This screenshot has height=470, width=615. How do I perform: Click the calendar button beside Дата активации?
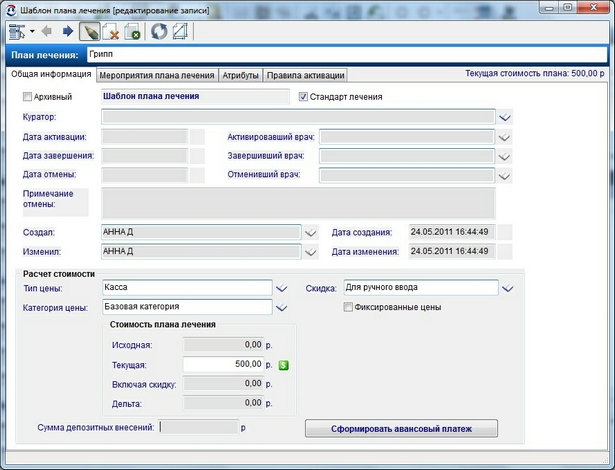(197, 137)
